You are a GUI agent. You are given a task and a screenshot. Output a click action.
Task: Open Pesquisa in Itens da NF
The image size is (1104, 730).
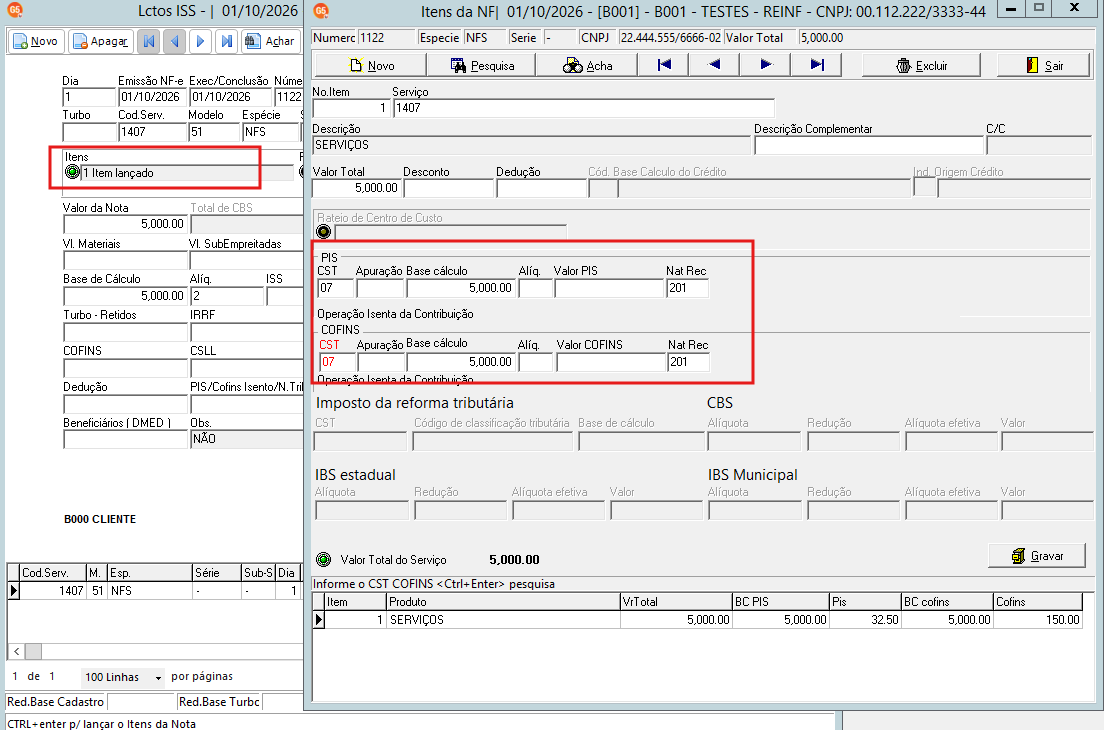tap(482, 65)
